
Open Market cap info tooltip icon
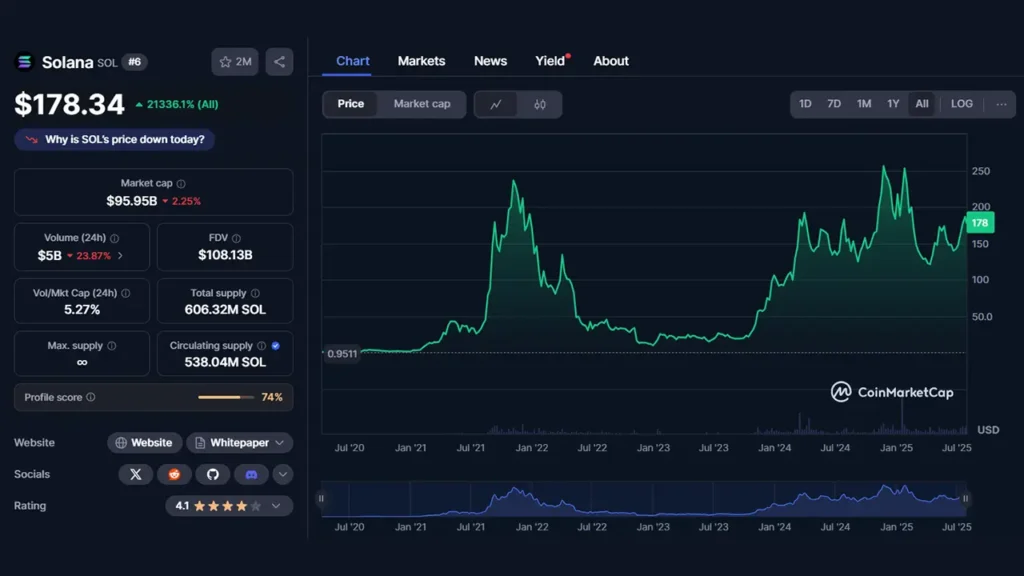[x=181, y=184]
